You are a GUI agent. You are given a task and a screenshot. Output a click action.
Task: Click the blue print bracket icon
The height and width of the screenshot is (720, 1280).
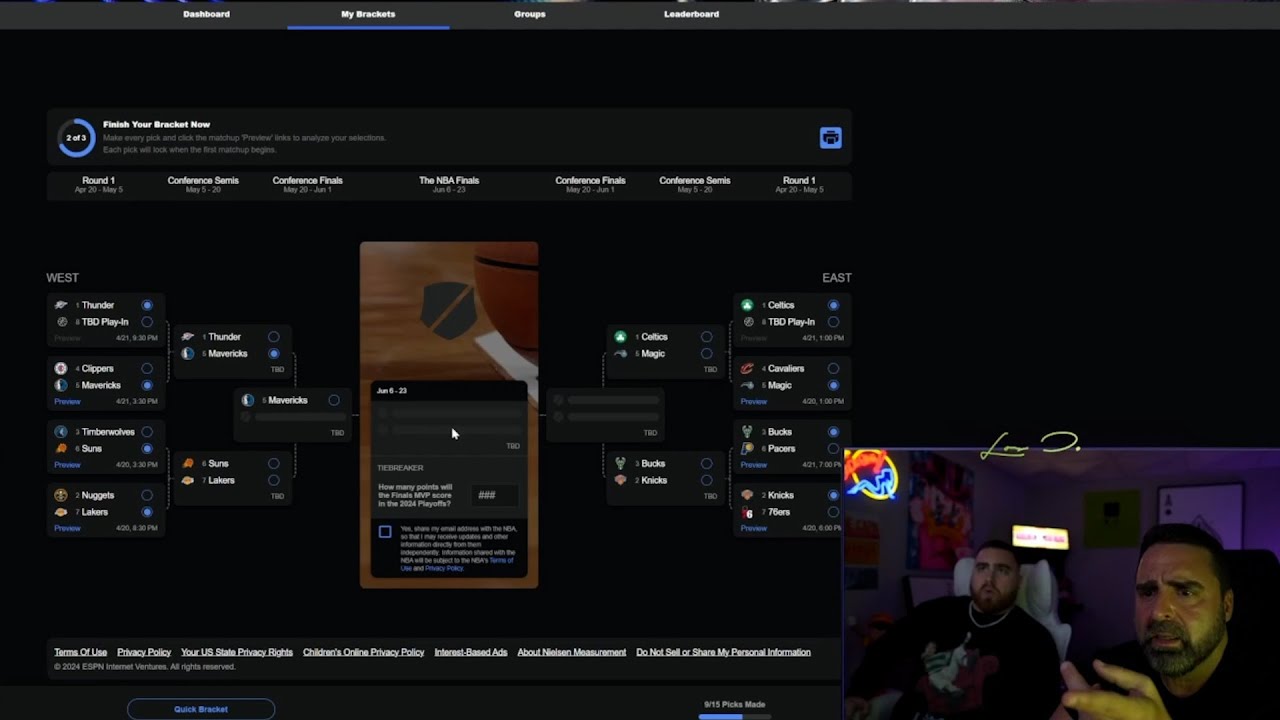point(830,138)
